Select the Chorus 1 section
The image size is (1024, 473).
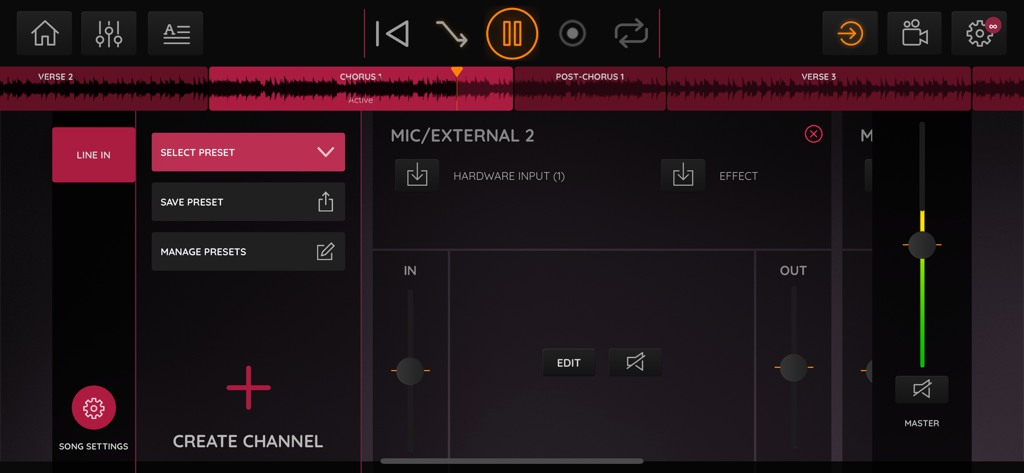(x=360, y=88)
